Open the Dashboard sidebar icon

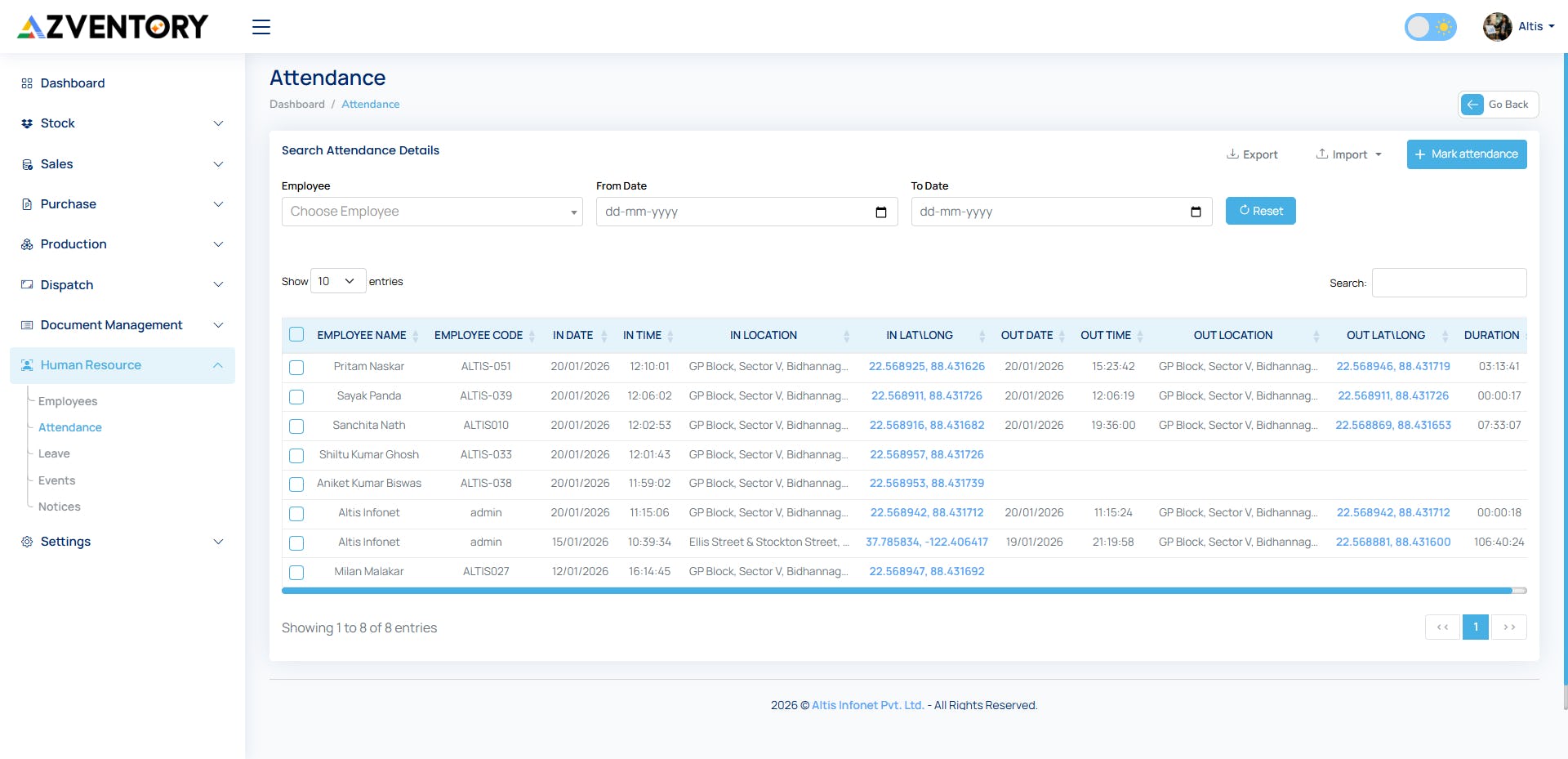[x=26, y=83]
